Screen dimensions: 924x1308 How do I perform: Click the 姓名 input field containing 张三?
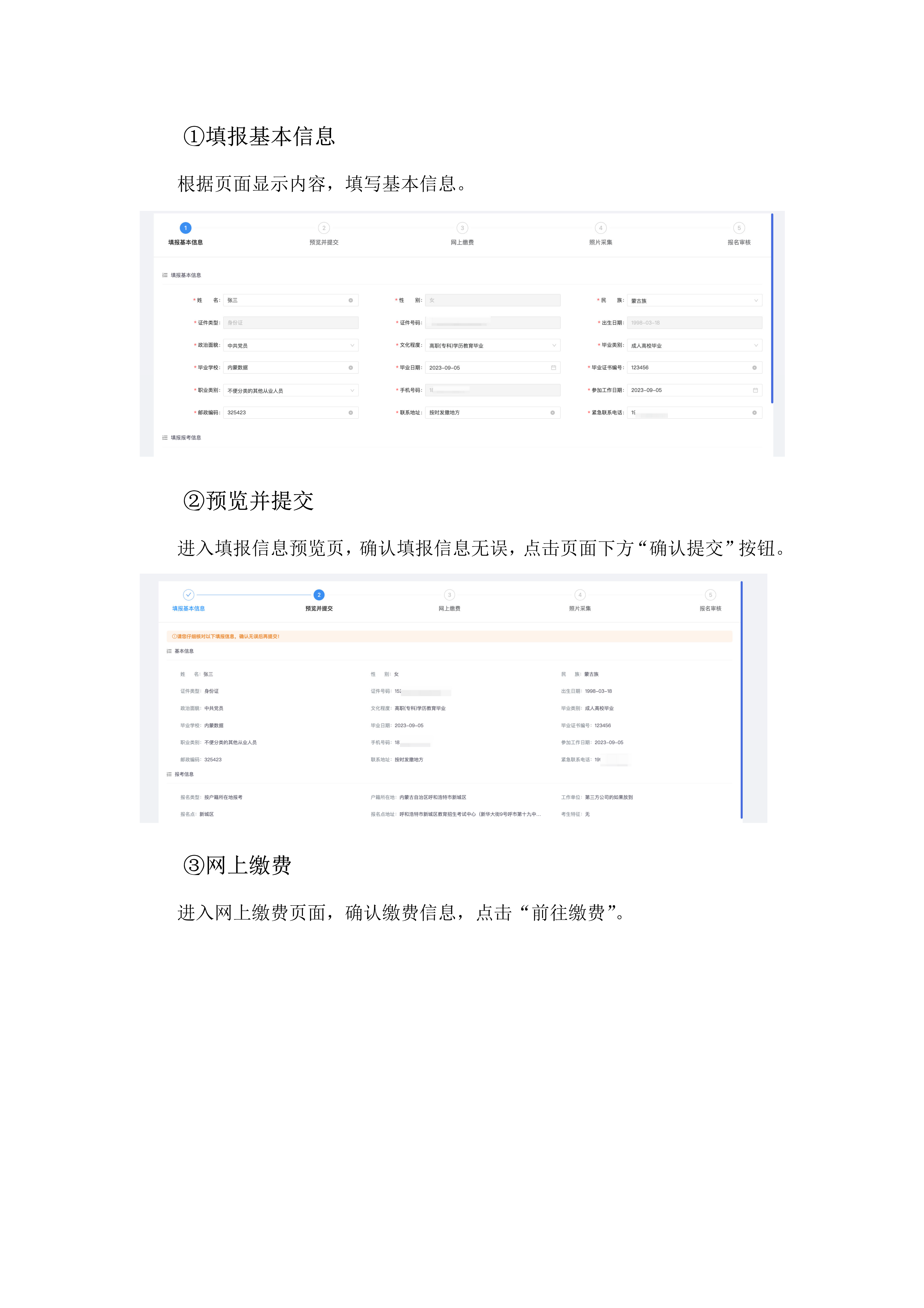285,300
